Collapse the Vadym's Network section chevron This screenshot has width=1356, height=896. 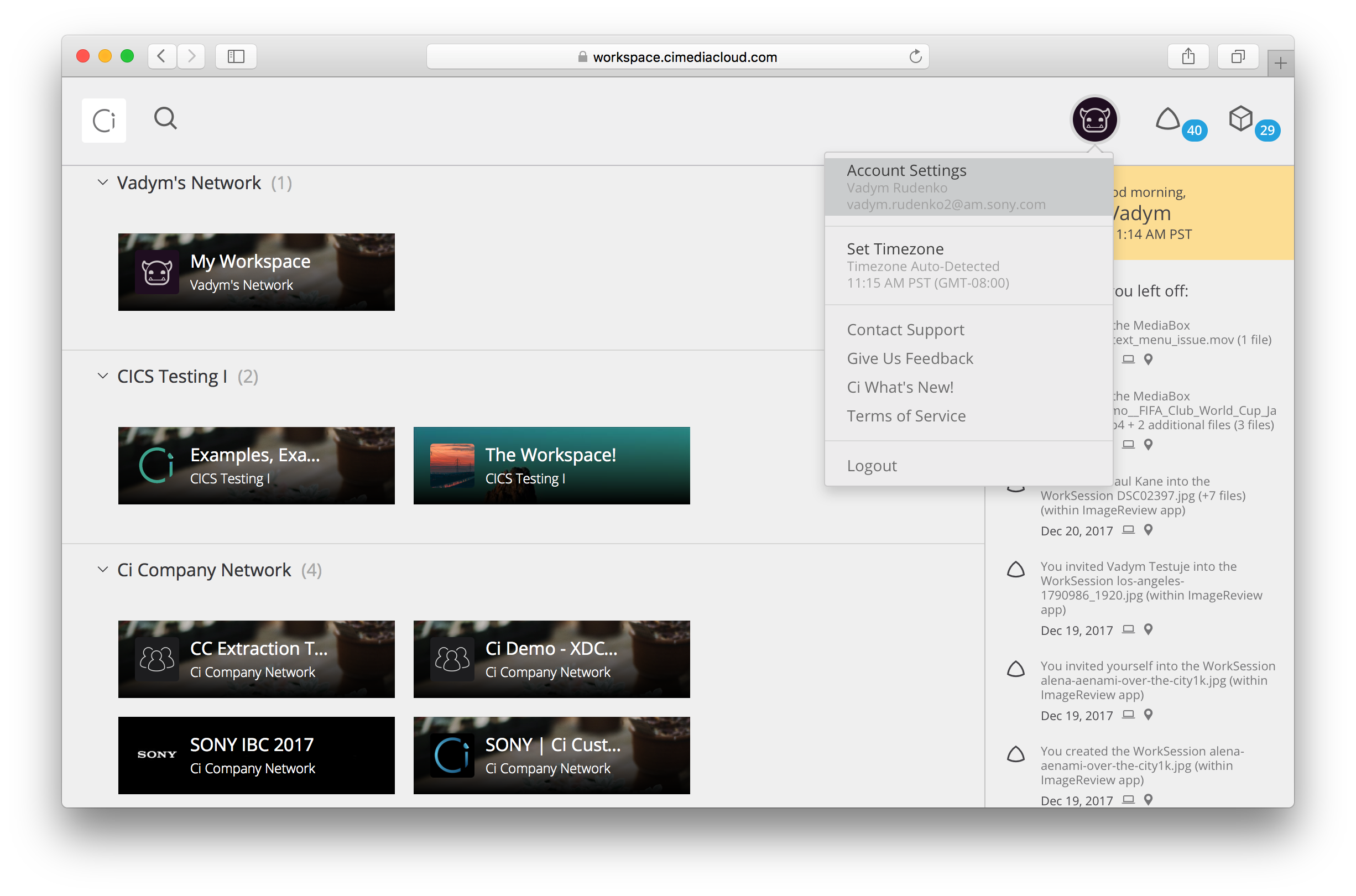tap(102, 183)
